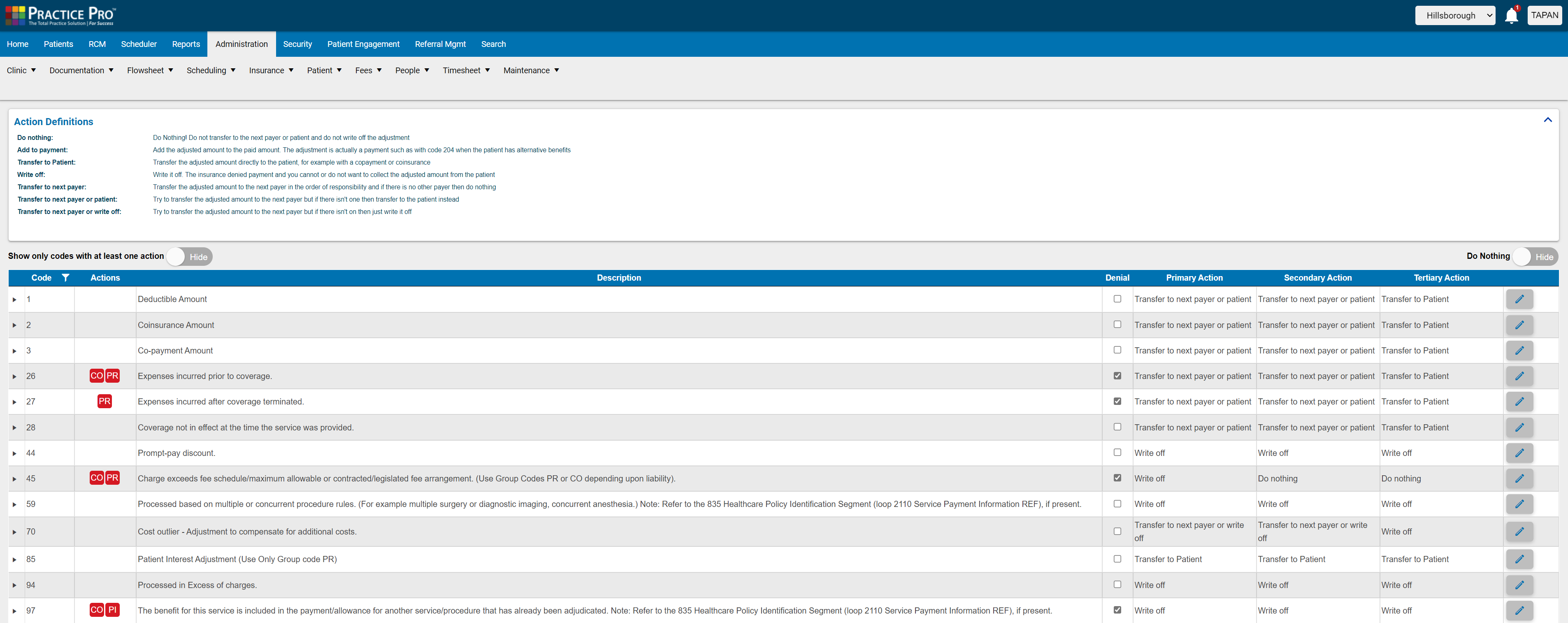The image size is (1568, 623).
Task: Uncheck Denial box for code 26
Action: pos(1117,376)
